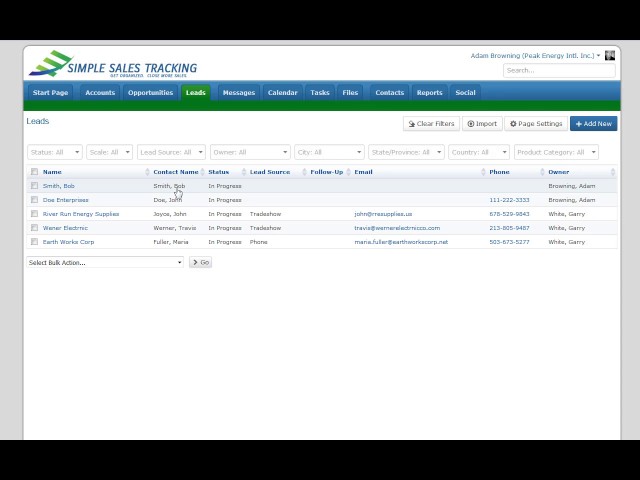Open the Lead Source: All dropdown
The width and height of the screenshot is (640, 480).
[x=171, y=152]
